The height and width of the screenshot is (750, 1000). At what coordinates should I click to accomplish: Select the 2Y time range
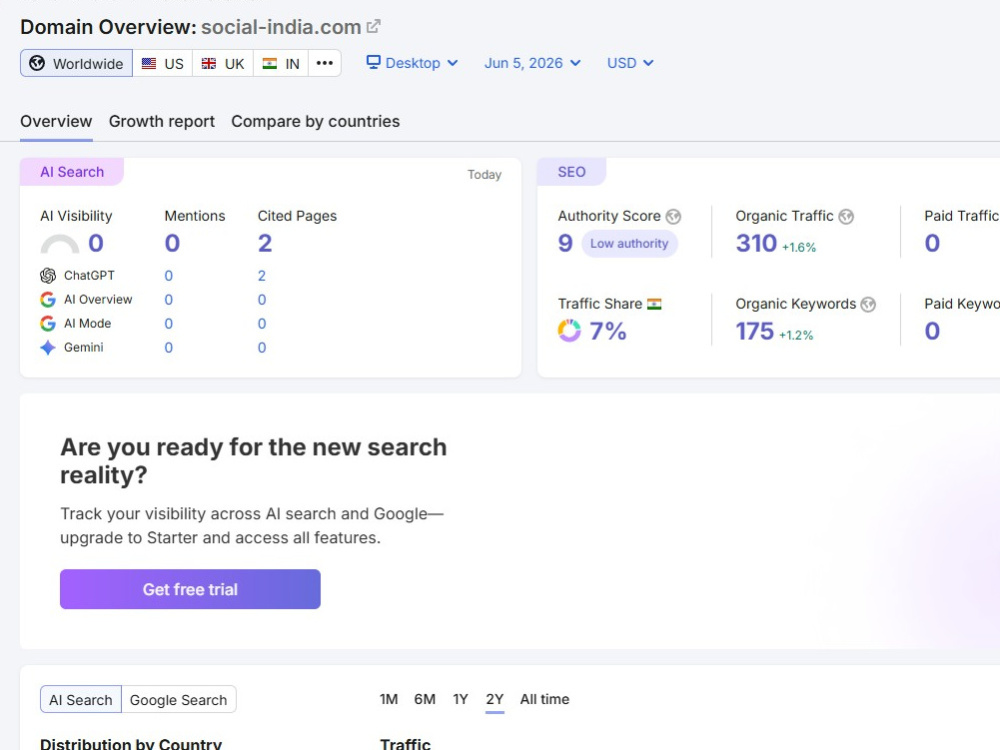tap(495, 699)
